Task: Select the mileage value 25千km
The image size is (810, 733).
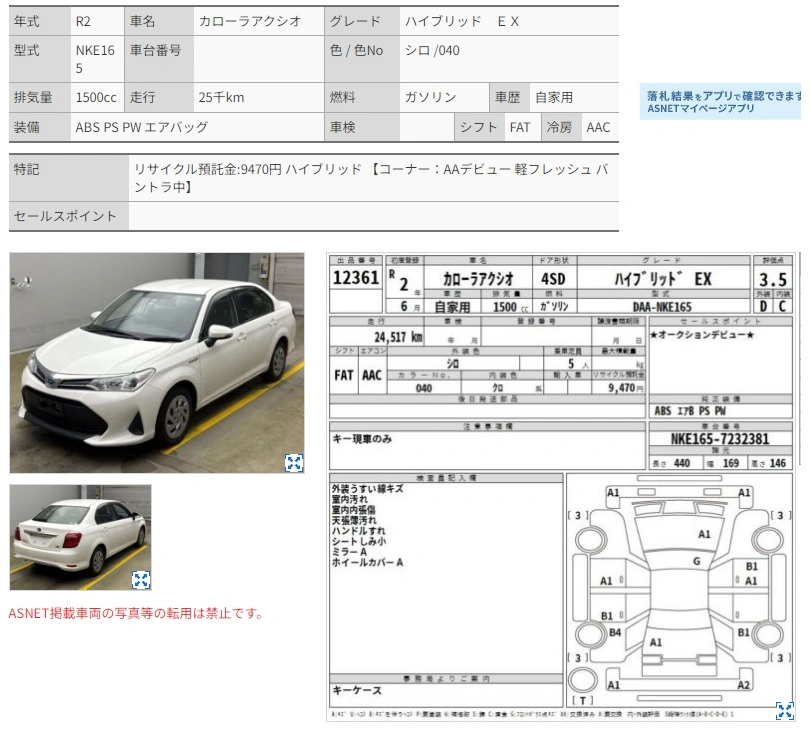Action: 221,98
